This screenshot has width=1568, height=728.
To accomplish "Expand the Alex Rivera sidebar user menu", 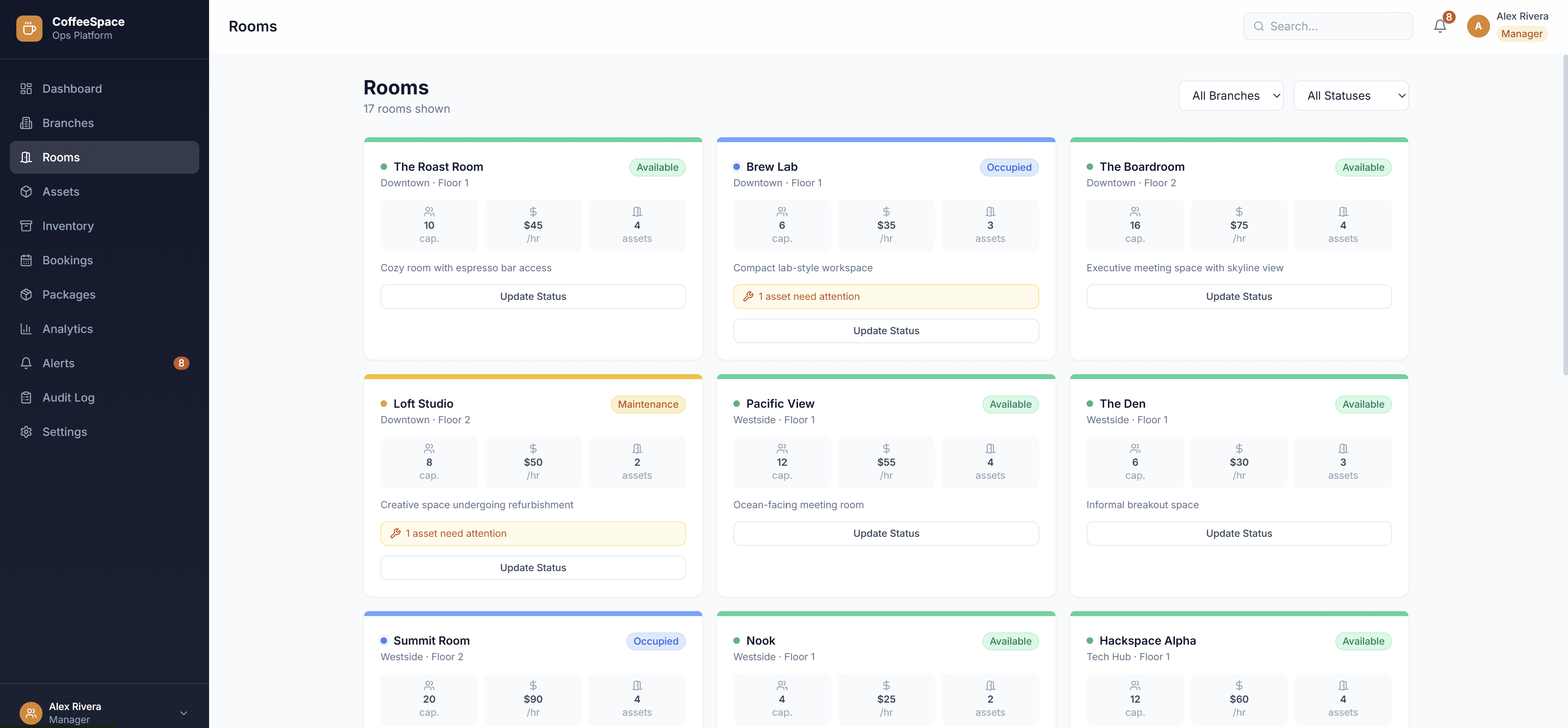I will coord(183,713).
